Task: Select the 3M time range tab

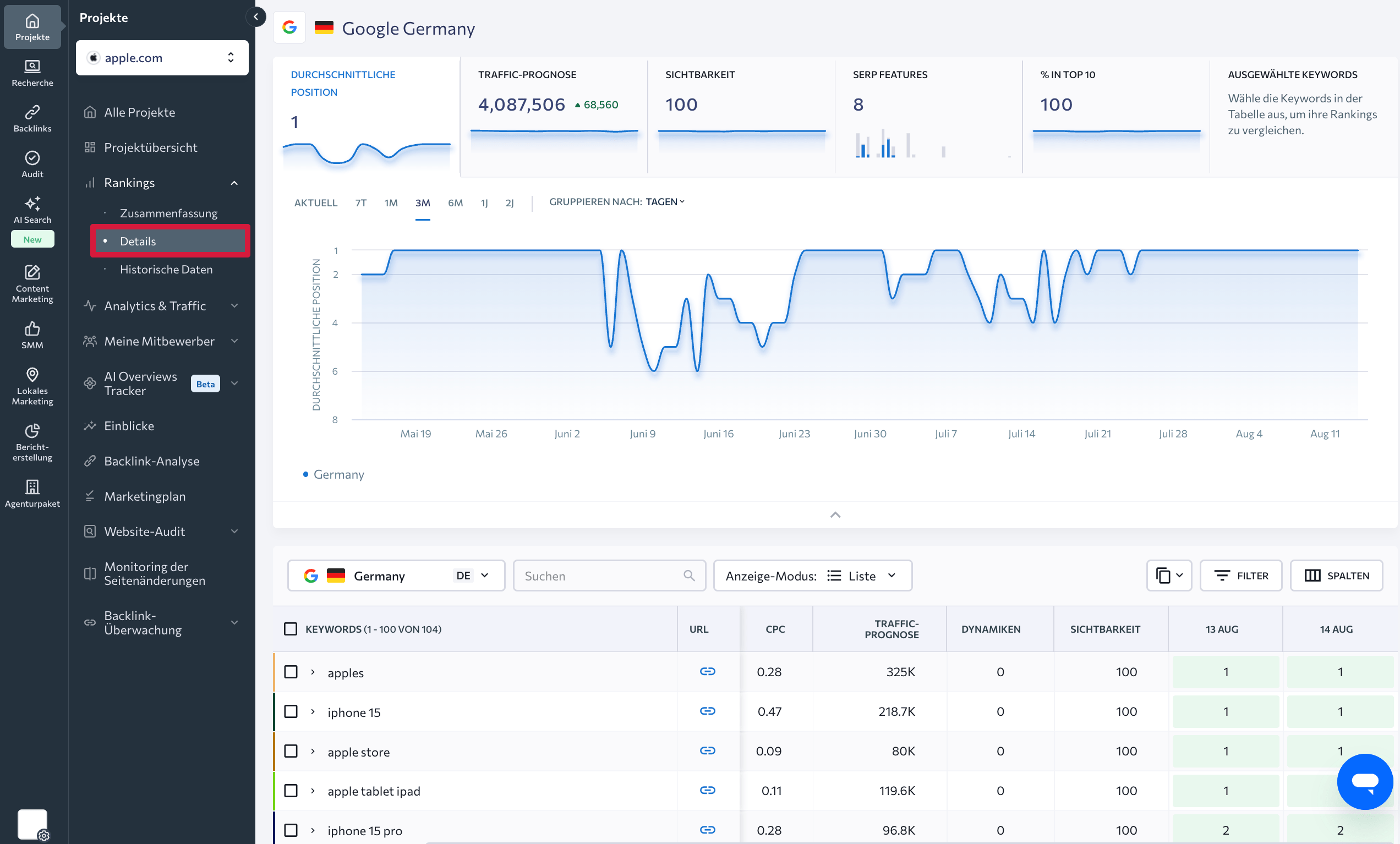Action: 422,203
